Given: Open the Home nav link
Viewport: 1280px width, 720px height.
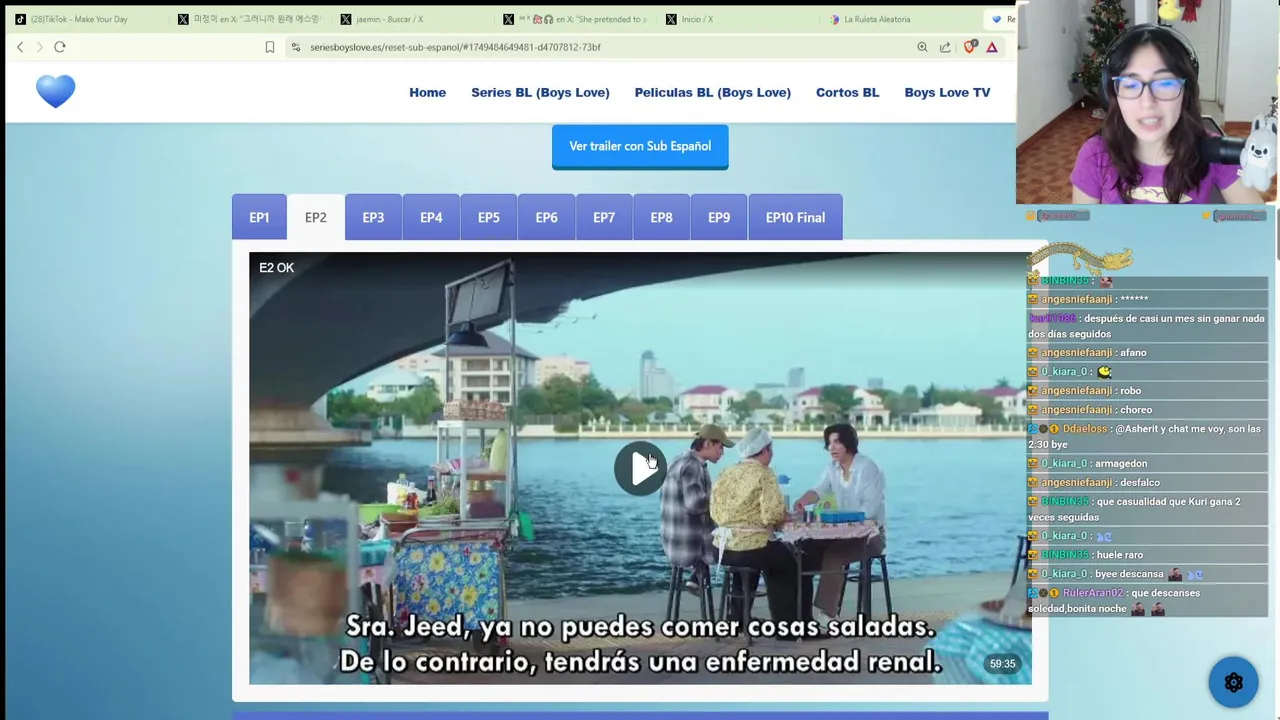Looking at the screenshot, I should pyautogui.click(x=427, y=92).
